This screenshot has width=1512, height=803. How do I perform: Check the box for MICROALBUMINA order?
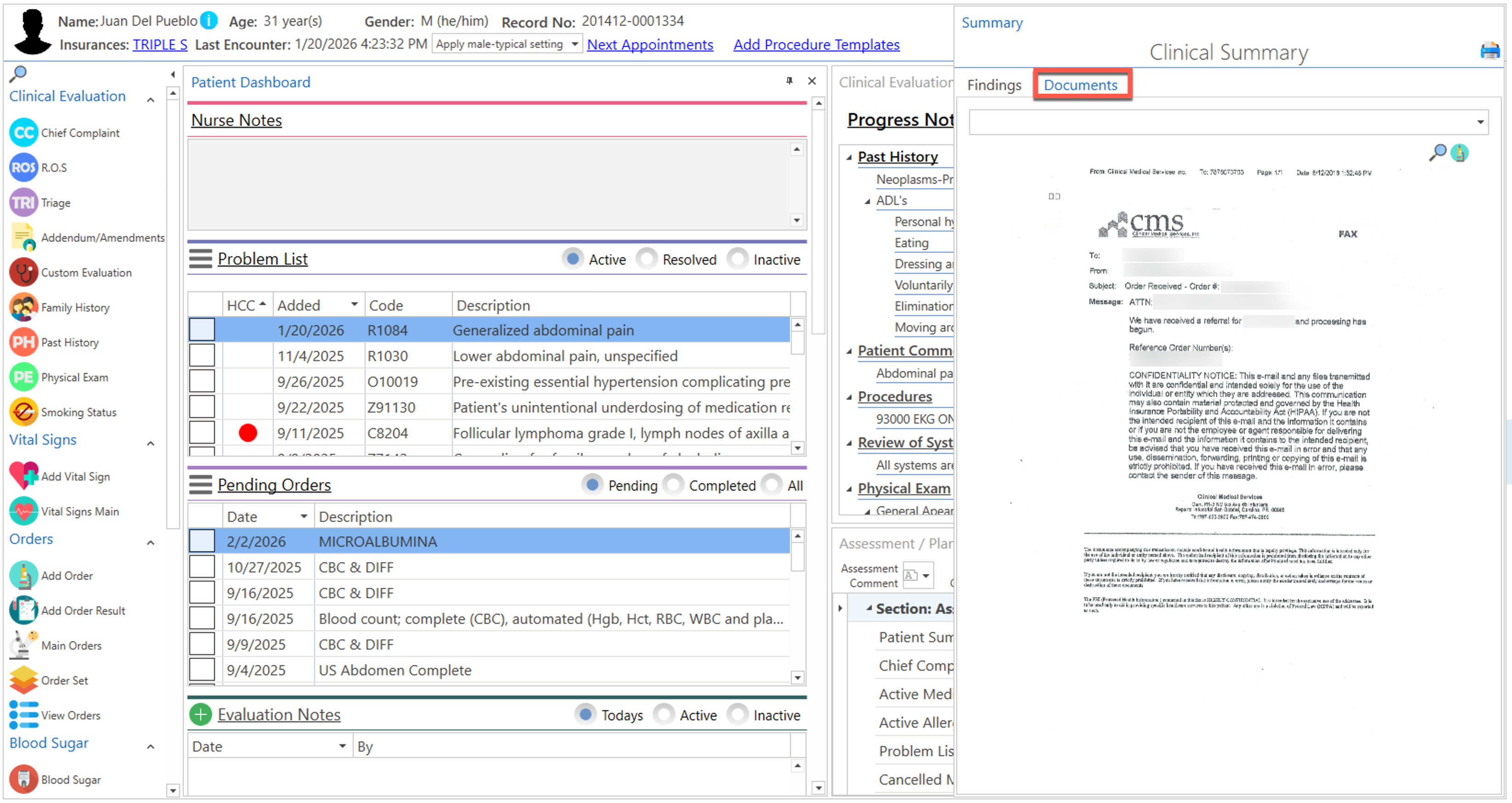coord(201,541)
